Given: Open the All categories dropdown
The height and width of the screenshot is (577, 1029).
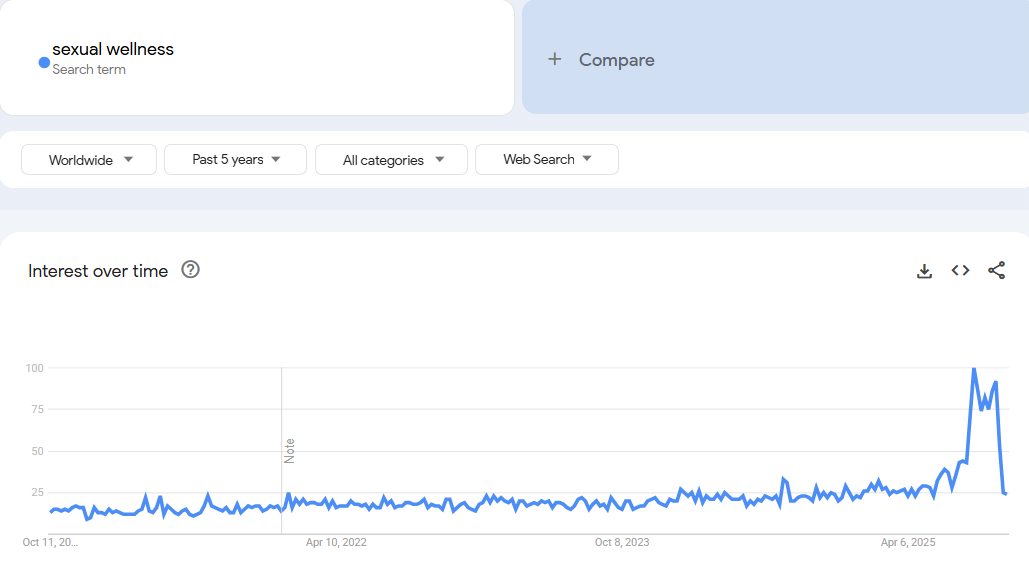Looking at the screenshot, I should pos(391,159).
